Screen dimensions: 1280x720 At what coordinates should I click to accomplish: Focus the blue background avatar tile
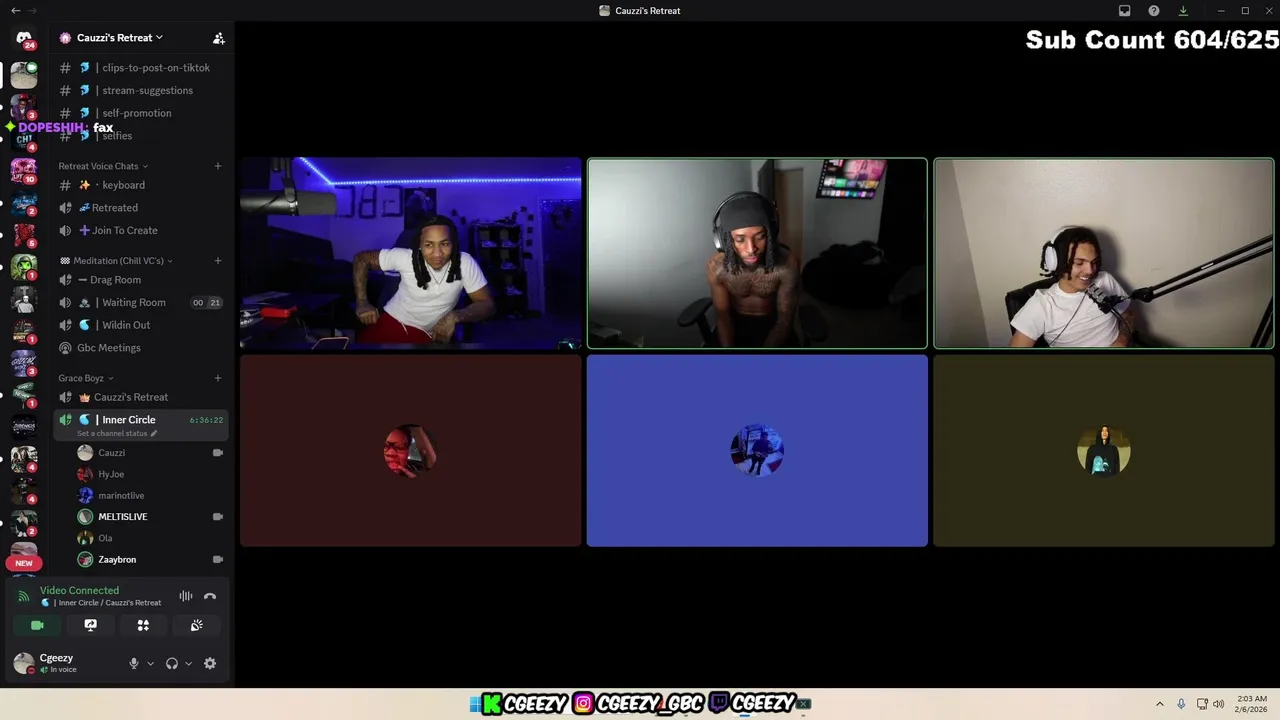click(757, 451)
